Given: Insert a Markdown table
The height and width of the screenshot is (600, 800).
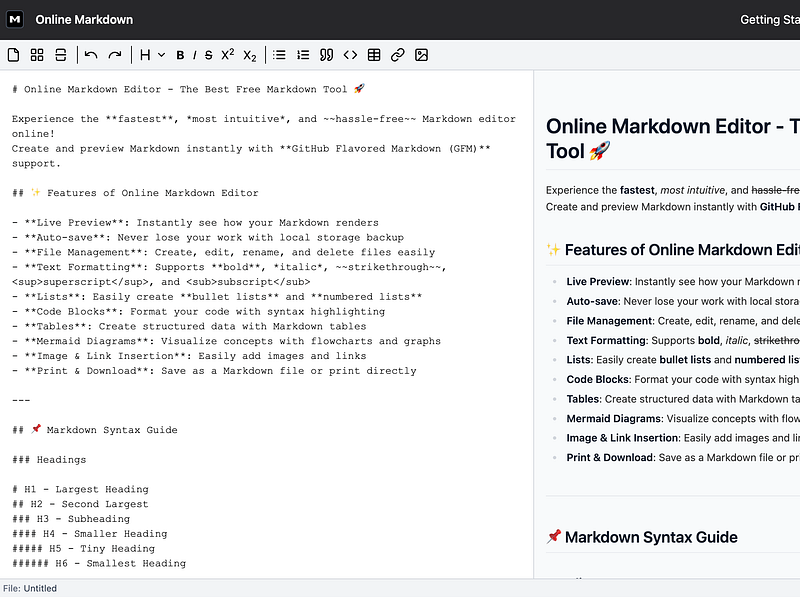Looking at the screenshot, I should [x=374, y=55].
